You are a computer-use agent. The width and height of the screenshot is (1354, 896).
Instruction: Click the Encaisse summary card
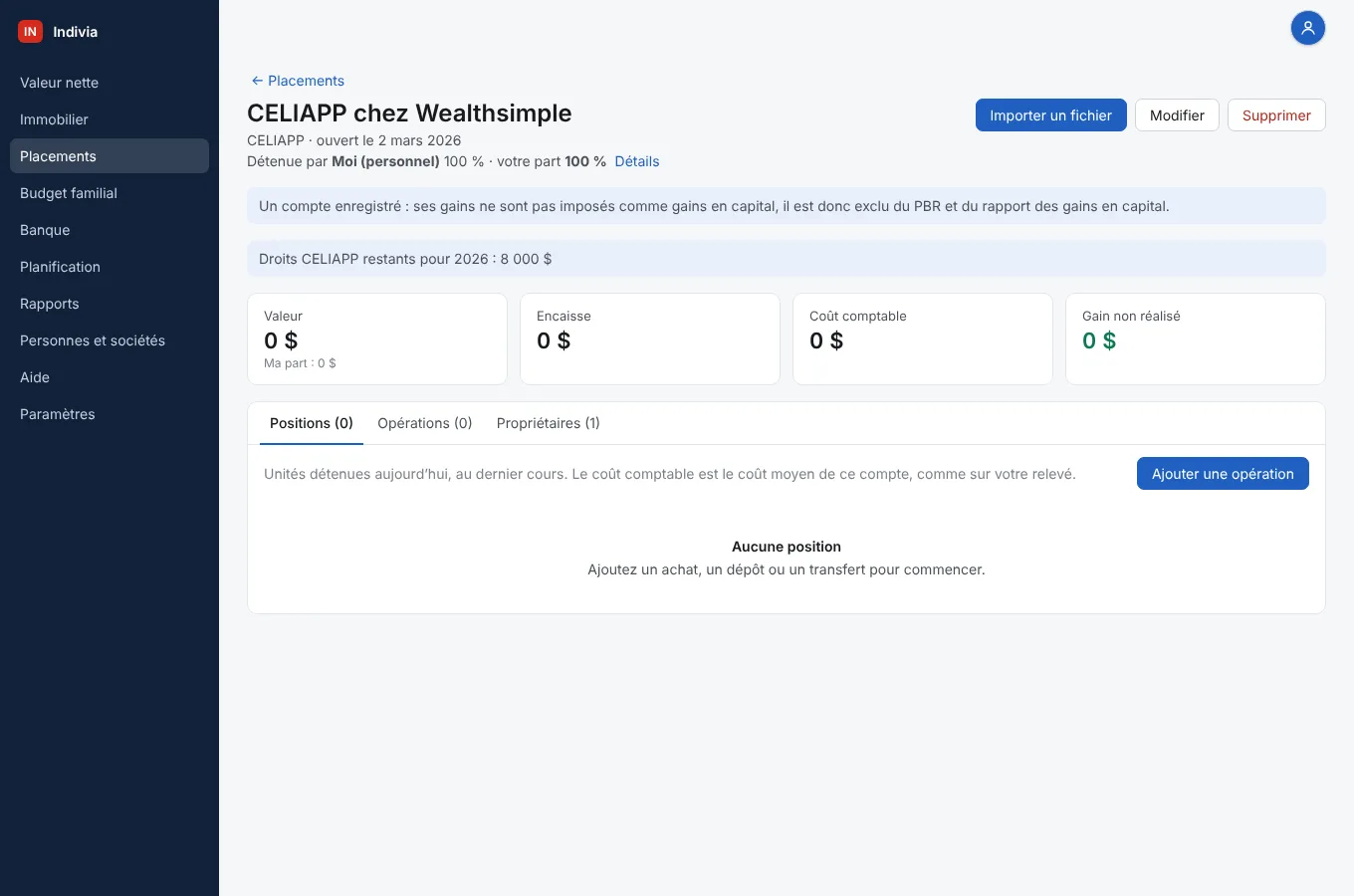[650, 338]
